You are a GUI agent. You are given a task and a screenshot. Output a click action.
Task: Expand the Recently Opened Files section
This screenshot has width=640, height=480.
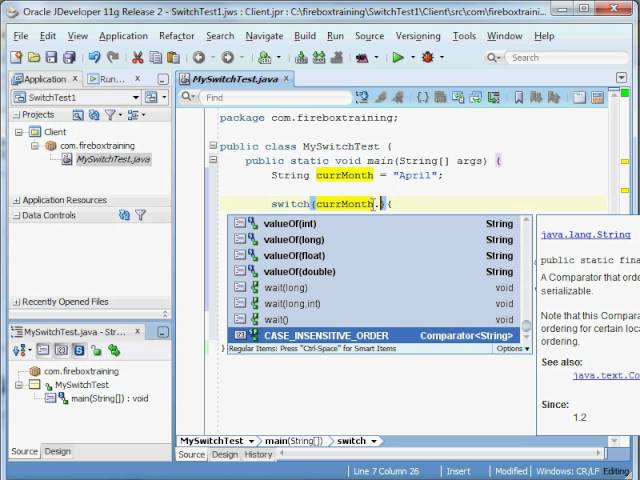[x=17, y=302]
